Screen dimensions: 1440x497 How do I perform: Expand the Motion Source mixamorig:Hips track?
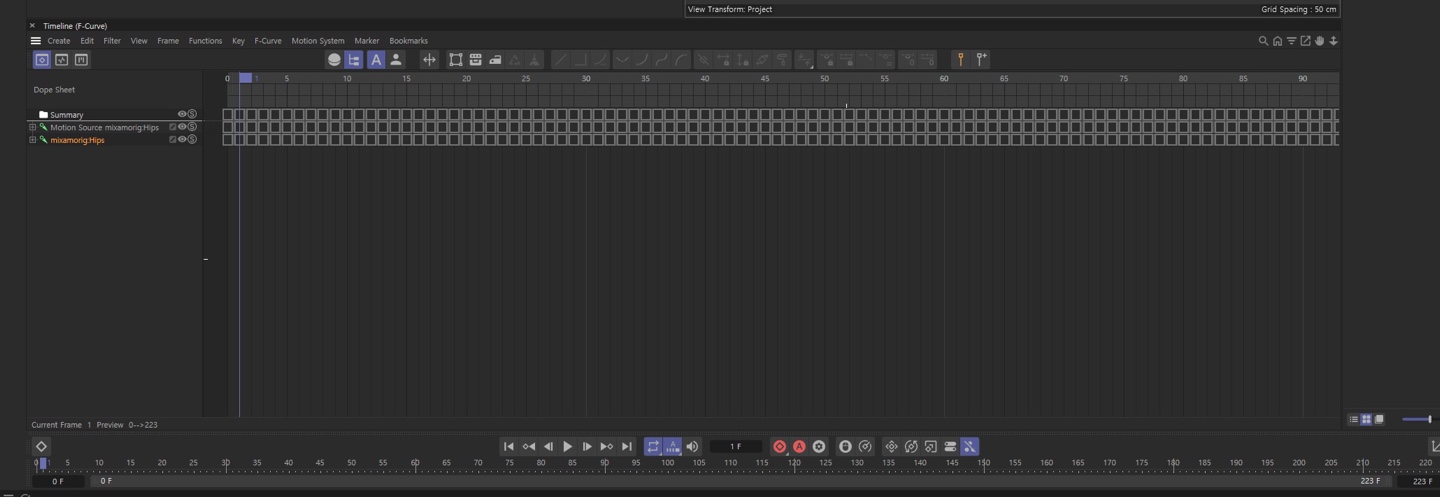tap(32, 127)
